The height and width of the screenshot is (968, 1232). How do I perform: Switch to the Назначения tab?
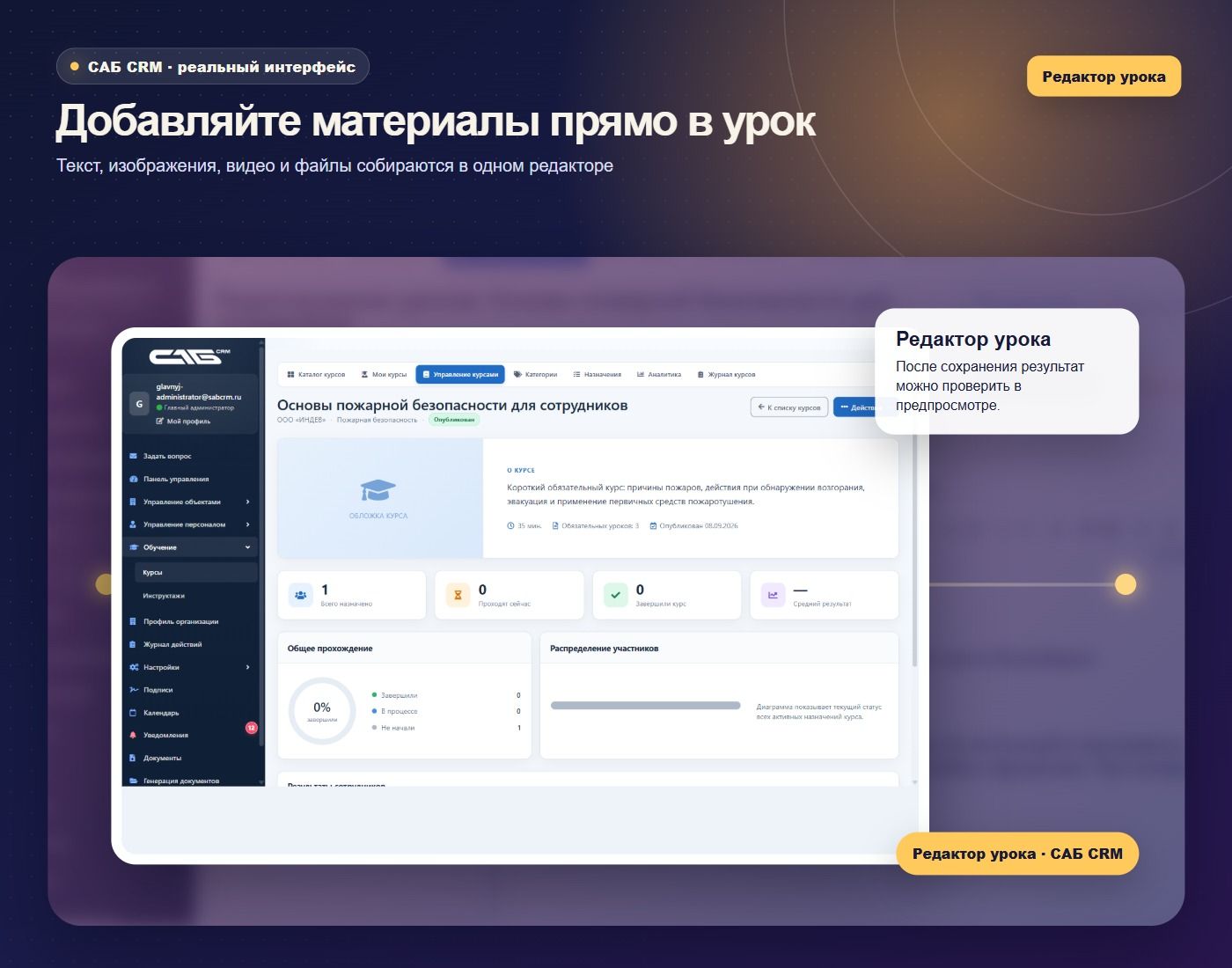click(x=597, y=374)
